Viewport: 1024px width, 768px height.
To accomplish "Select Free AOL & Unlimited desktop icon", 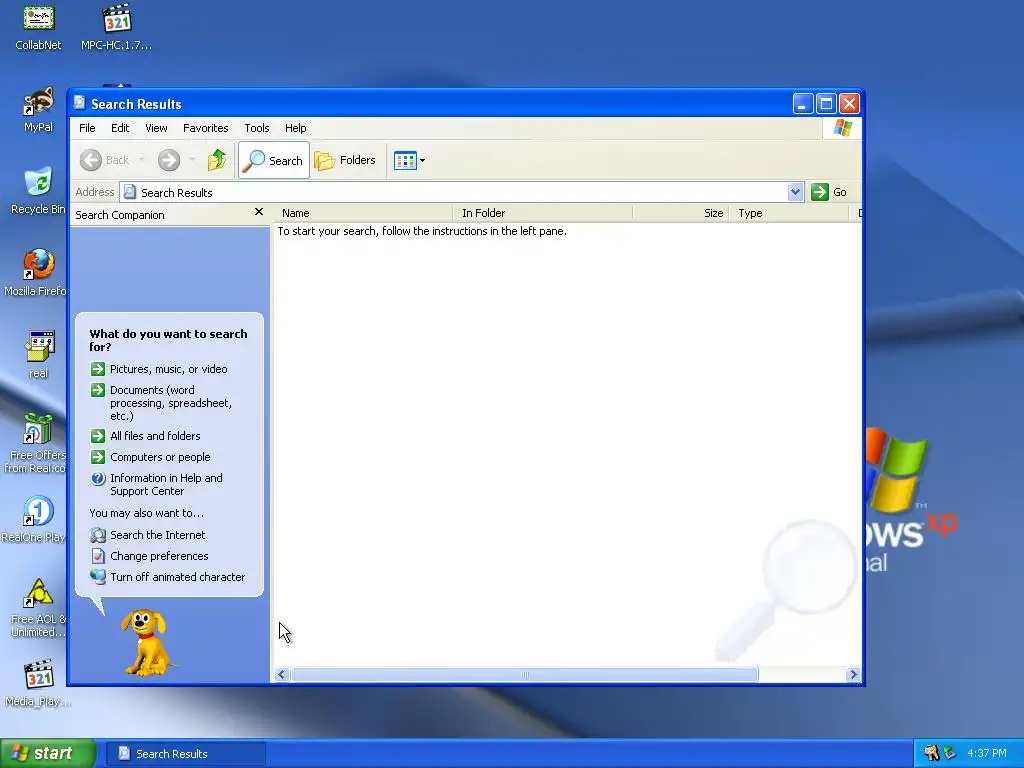I will [x=38, y=609].
